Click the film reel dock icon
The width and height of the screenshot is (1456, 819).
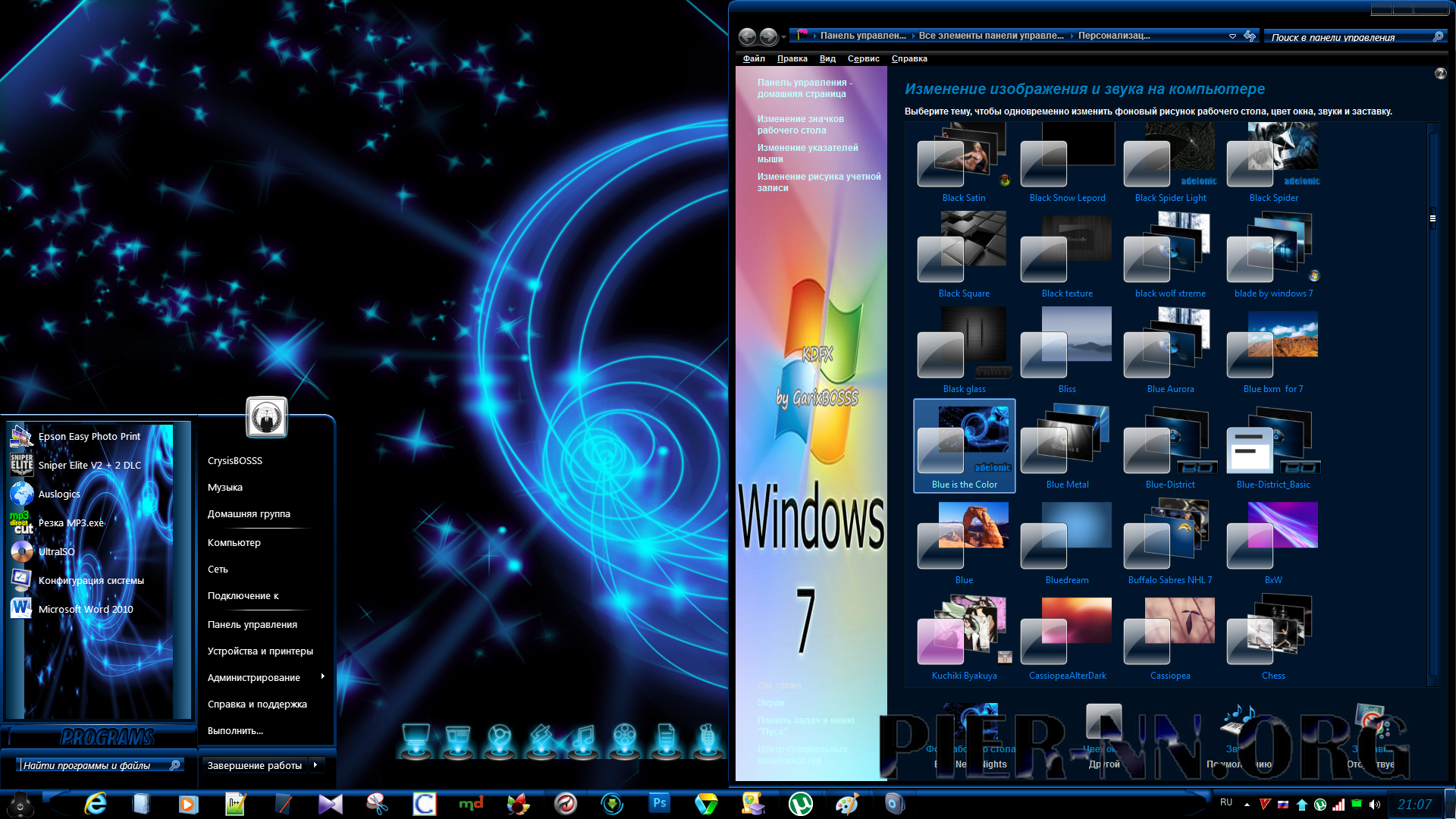624,740
